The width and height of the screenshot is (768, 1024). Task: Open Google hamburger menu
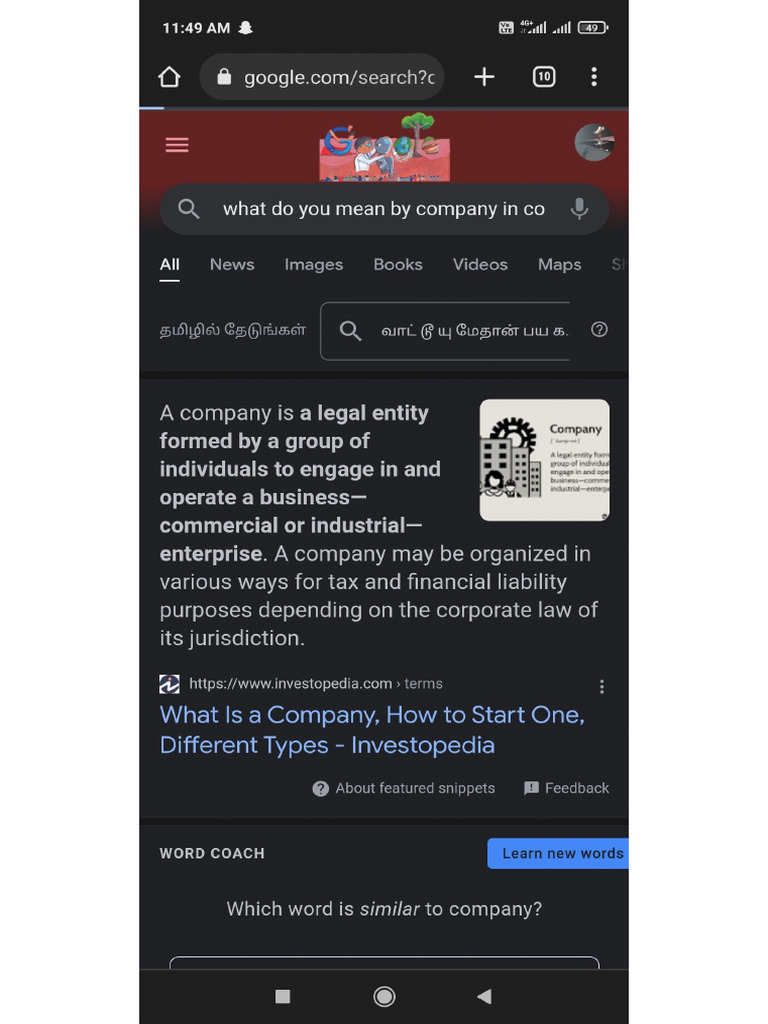[x=177, y=145]
